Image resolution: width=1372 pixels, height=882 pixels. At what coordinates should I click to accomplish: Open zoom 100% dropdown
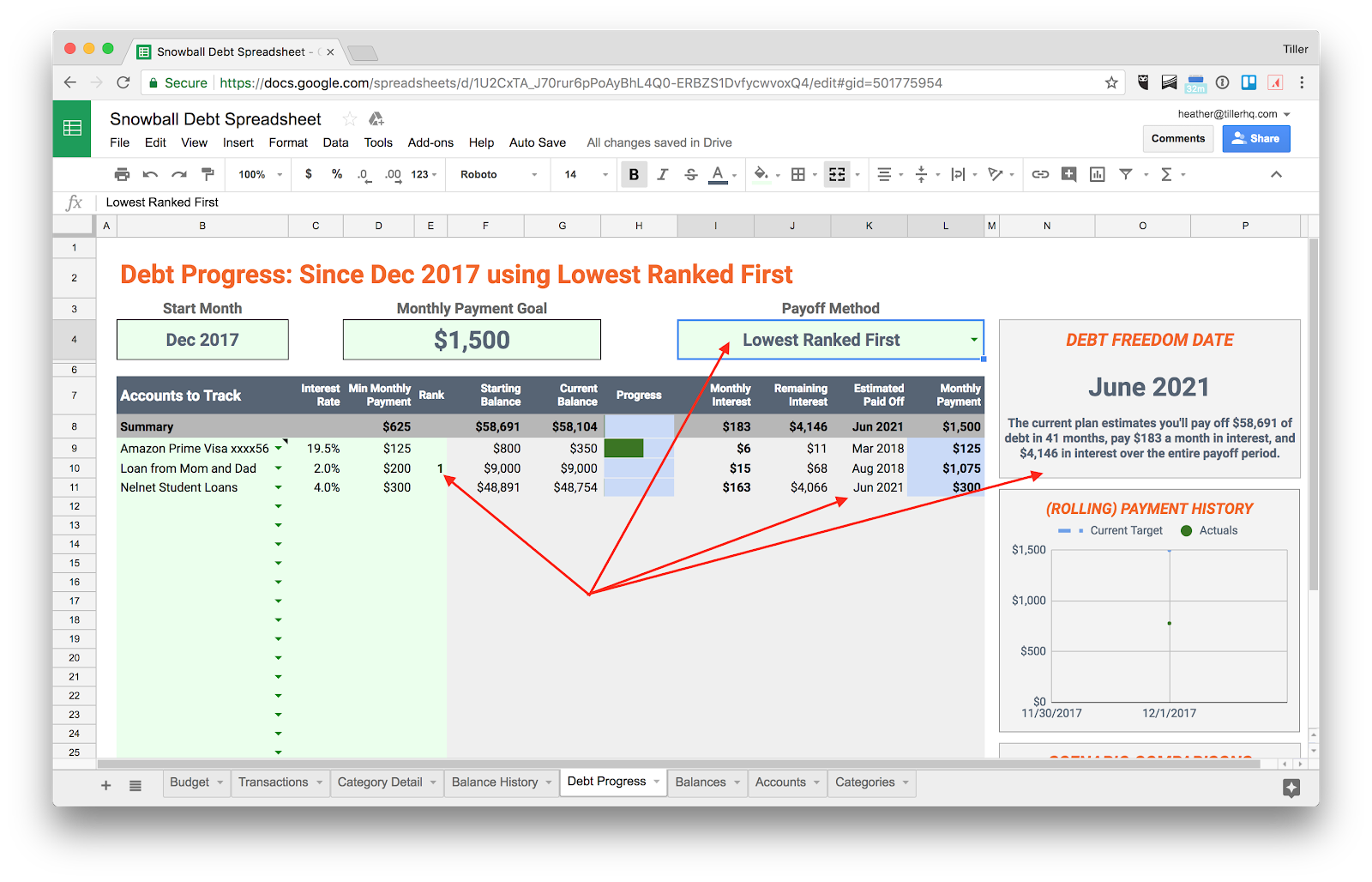pyautogui.click(x=260, y=174)
